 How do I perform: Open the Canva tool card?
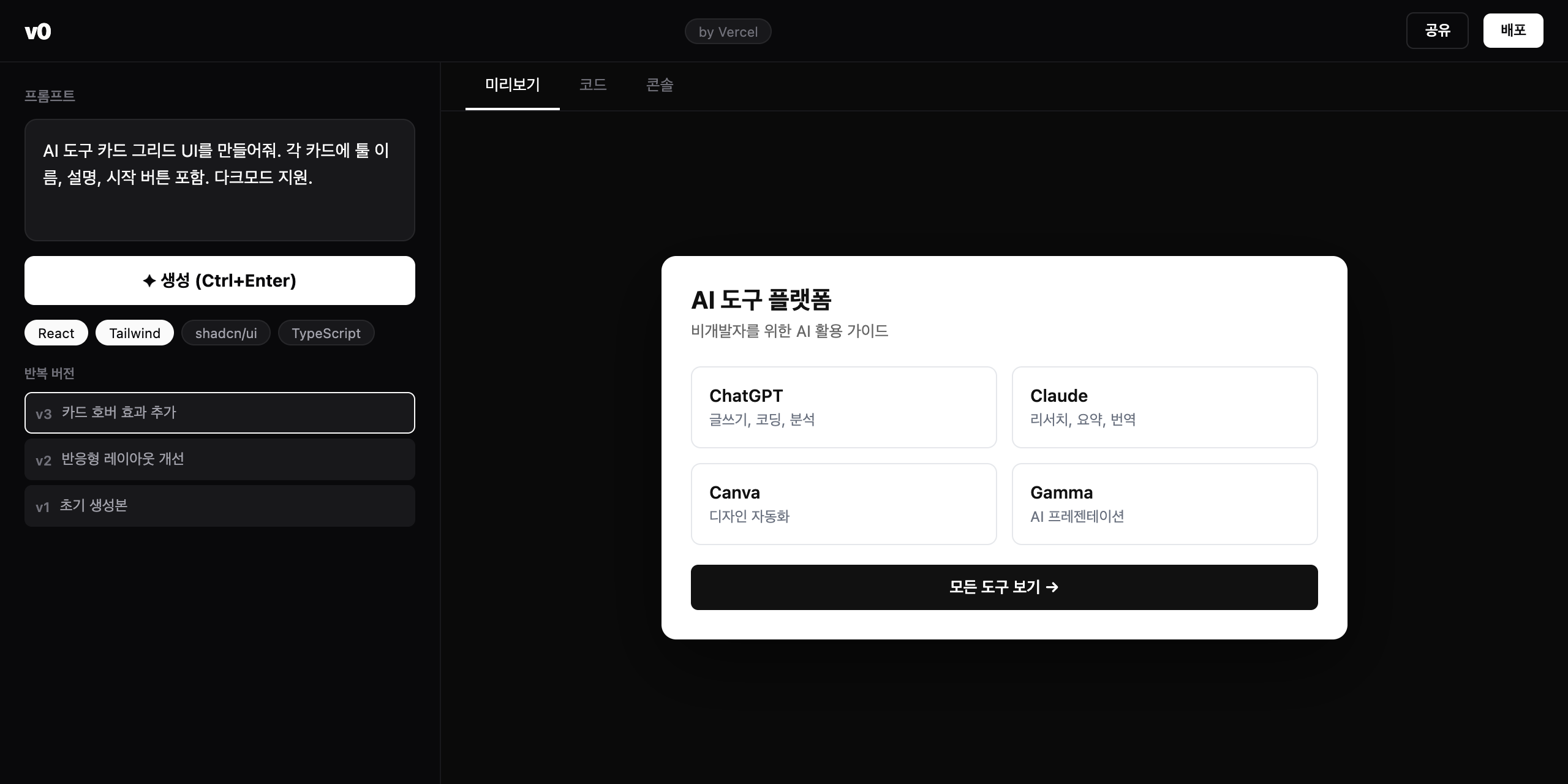[844, 504]
